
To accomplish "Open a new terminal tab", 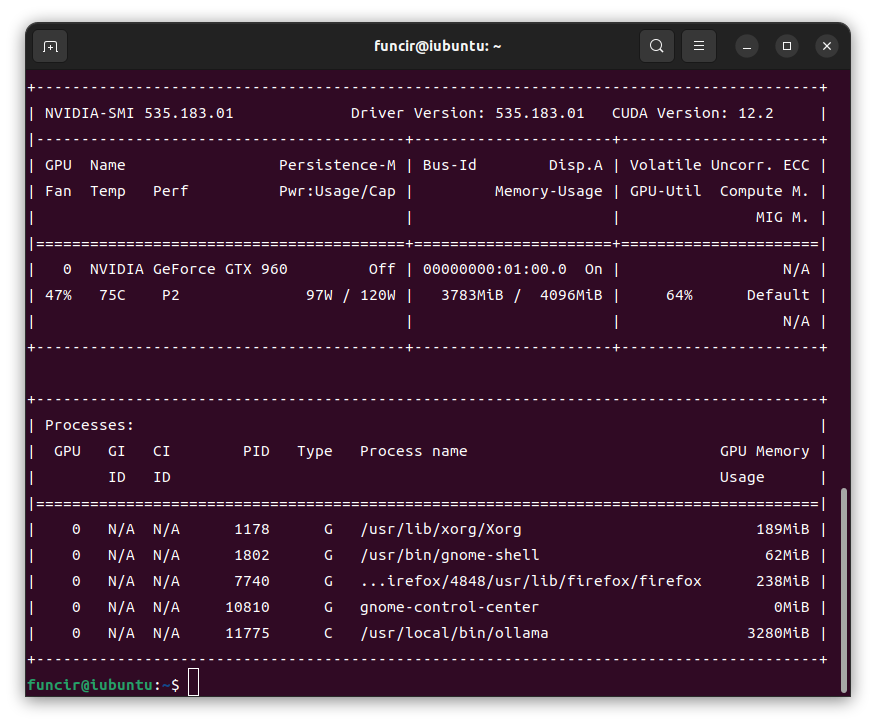I will (50, 46).
